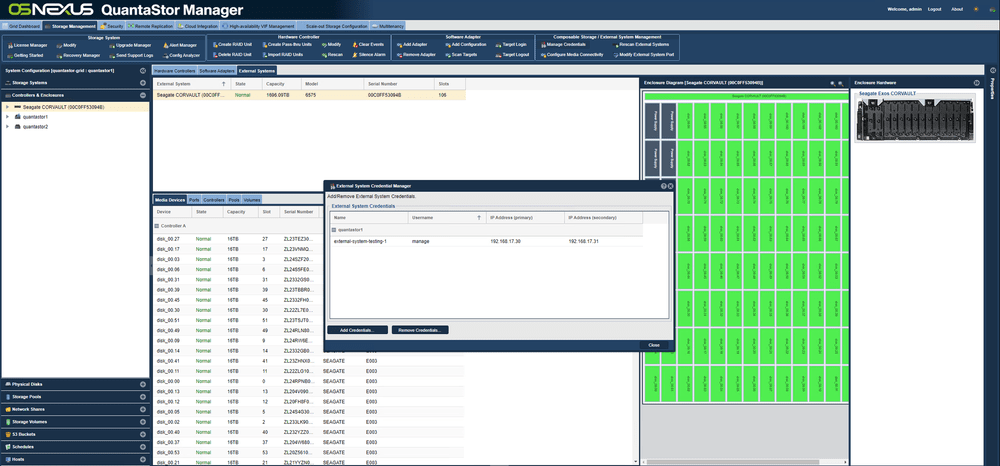This screenshot has height=466, width=1000.
Task: Switch to the Grid Dashboard tab
Action: pos(21,26)
